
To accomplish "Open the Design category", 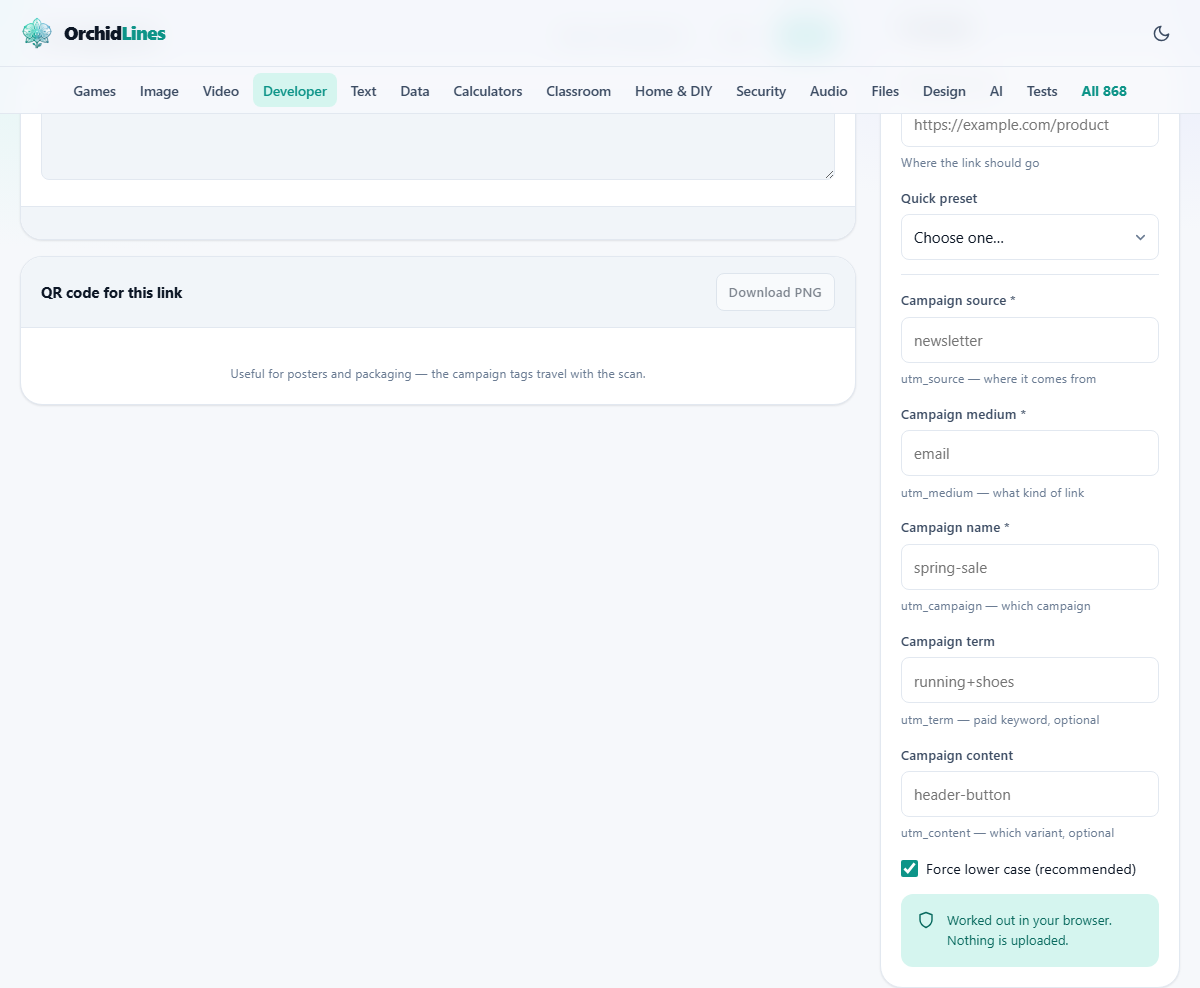I will [x=944, y=91].
